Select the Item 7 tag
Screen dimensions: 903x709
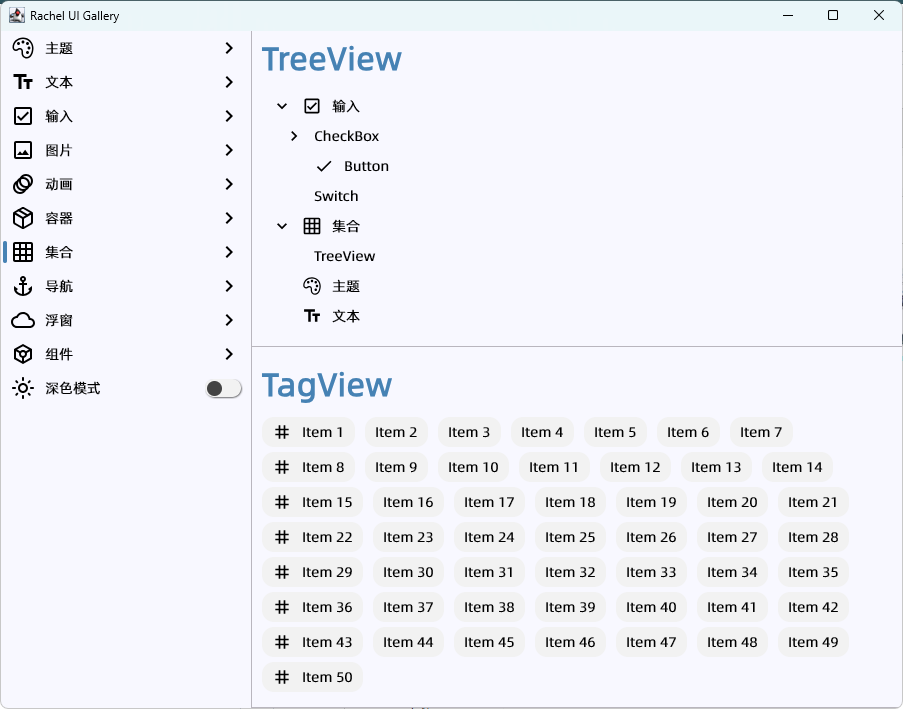tap(761, 432)
